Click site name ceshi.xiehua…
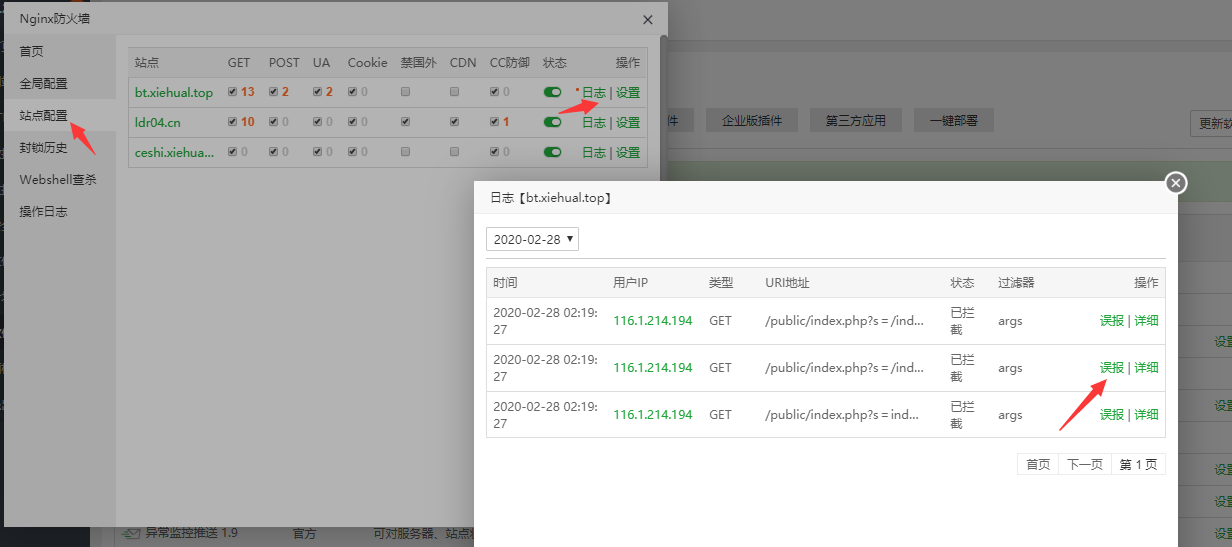 click(x=175, y=152)
